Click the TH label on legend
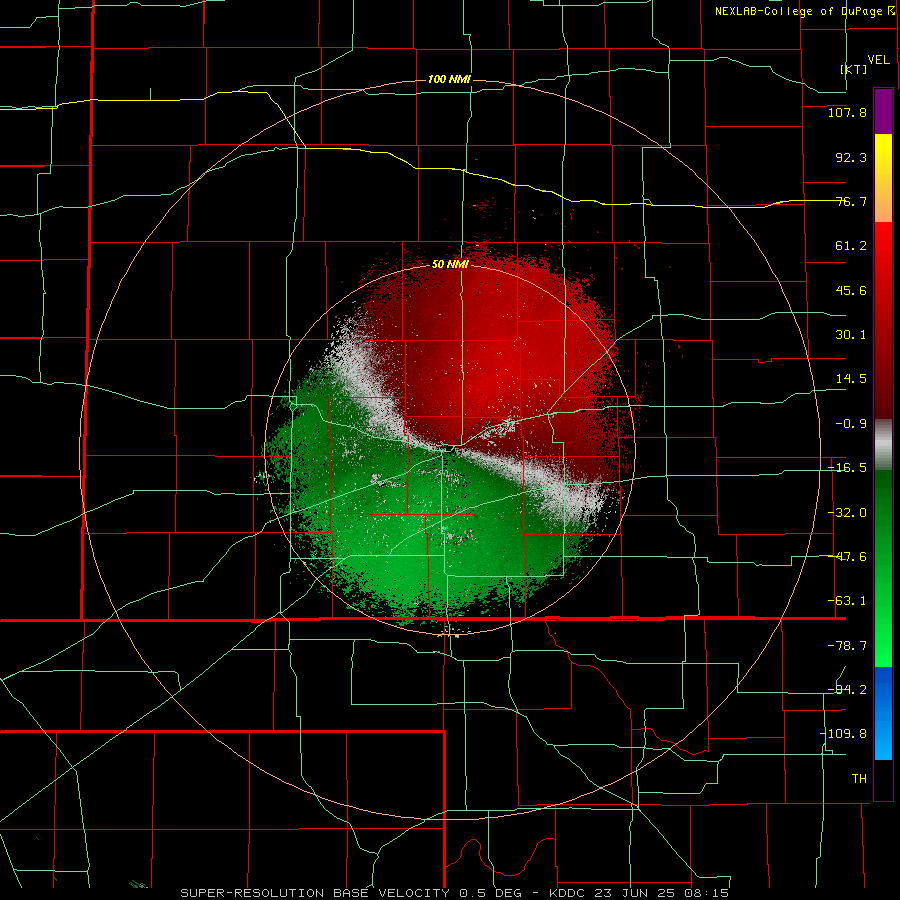 pos(859,779)
